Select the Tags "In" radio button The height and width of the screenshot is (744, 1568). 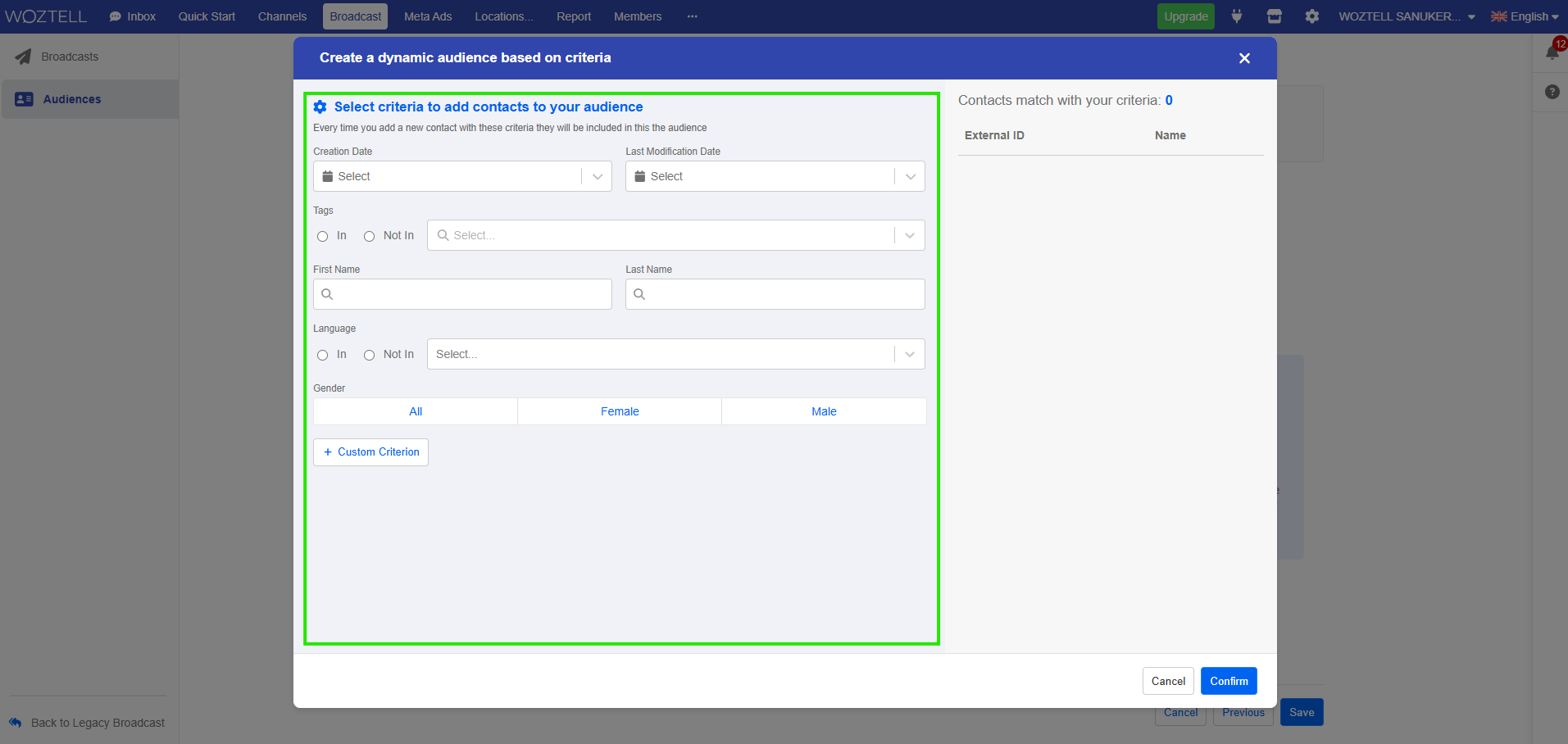click(x=322, y=236)
